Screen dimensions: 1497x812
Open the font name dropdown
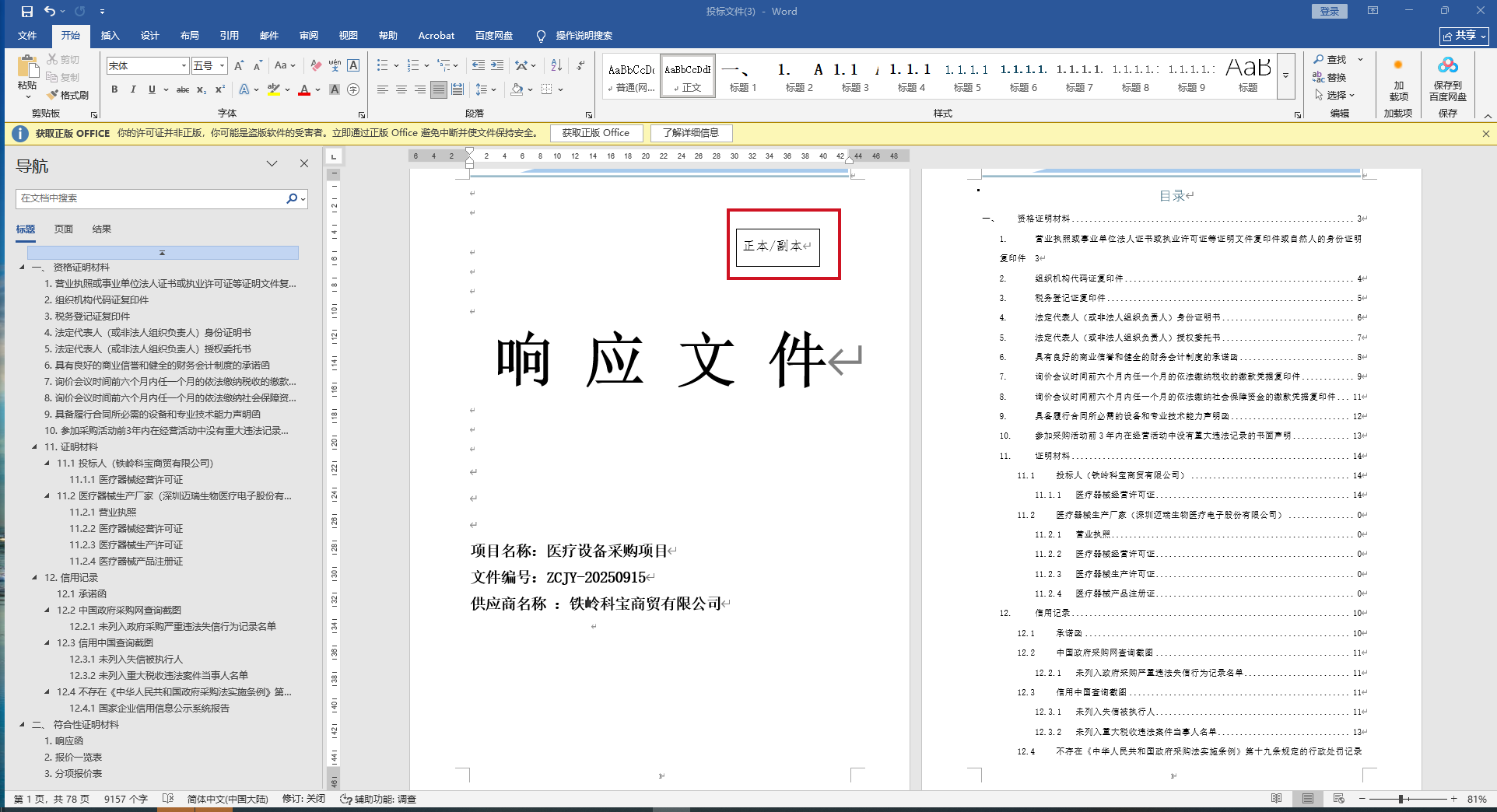pos(184,66)
